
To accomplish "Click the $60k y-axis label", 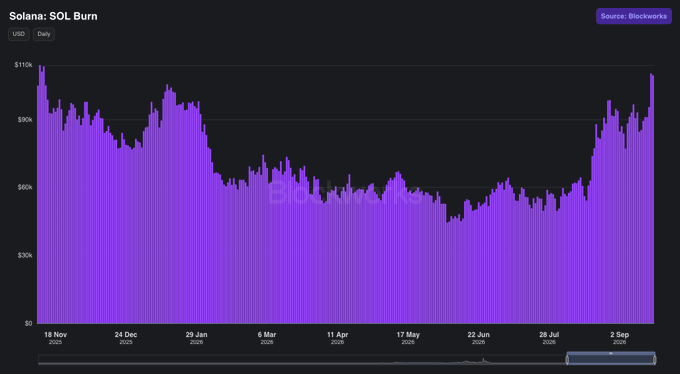I will (x=25, y=187).
